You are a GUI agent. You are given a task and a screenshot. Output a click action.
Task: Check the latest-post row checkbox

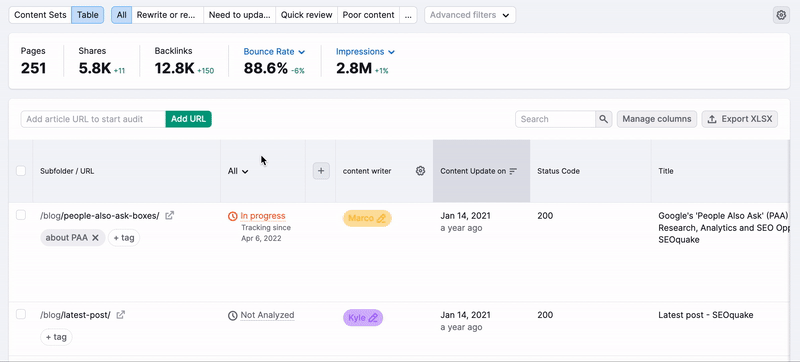[21, 314]
